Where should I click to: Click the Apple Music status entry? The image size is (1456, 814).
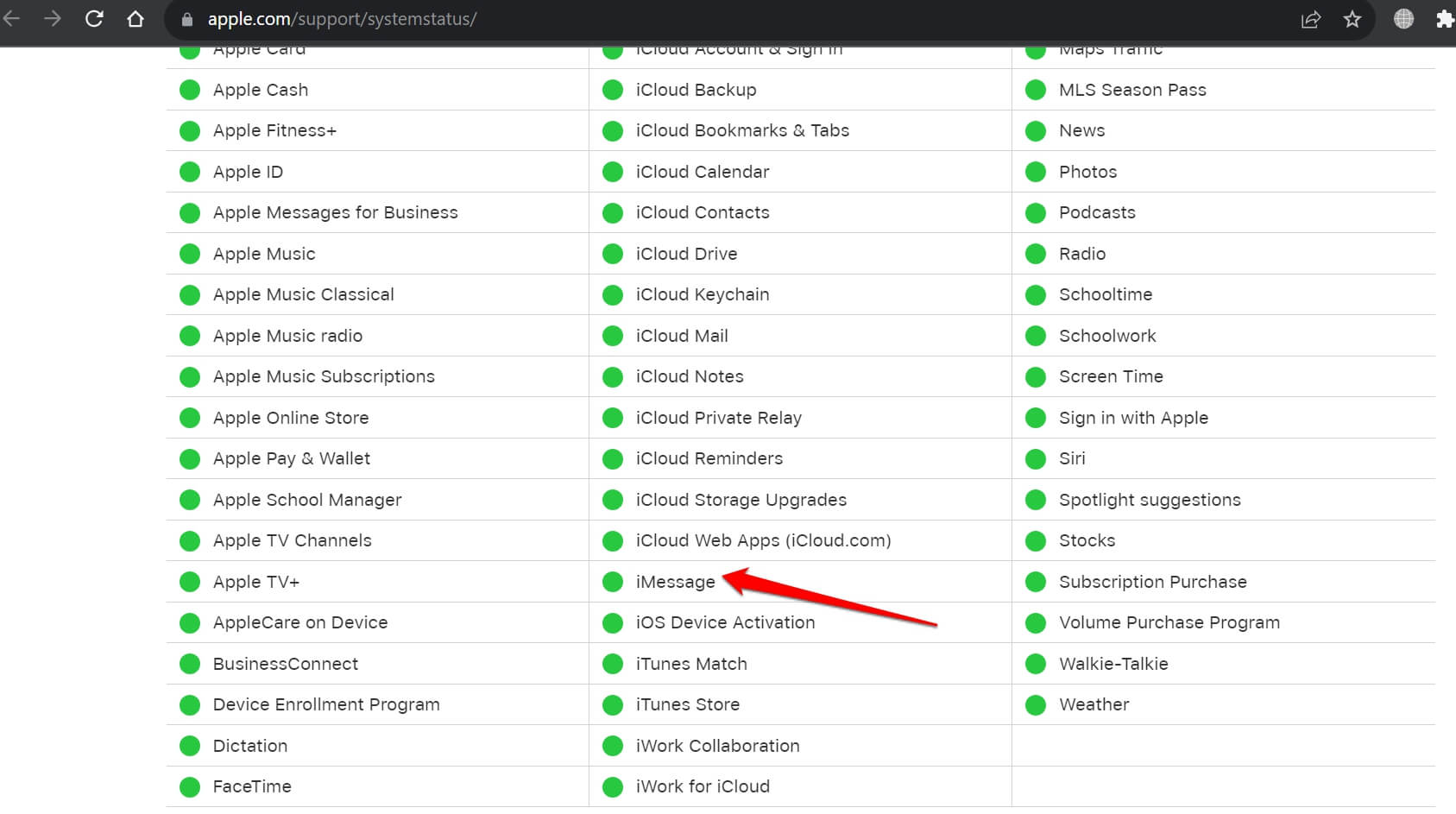coord(263,254)
